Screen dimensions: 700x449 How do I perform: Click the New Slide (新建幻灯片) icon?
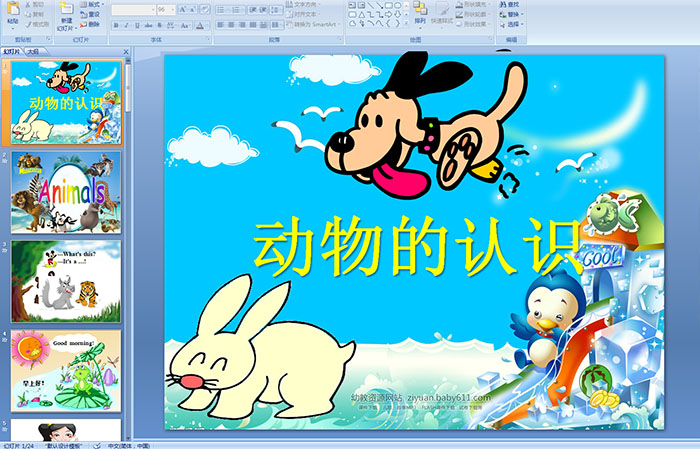pos(67,9)
